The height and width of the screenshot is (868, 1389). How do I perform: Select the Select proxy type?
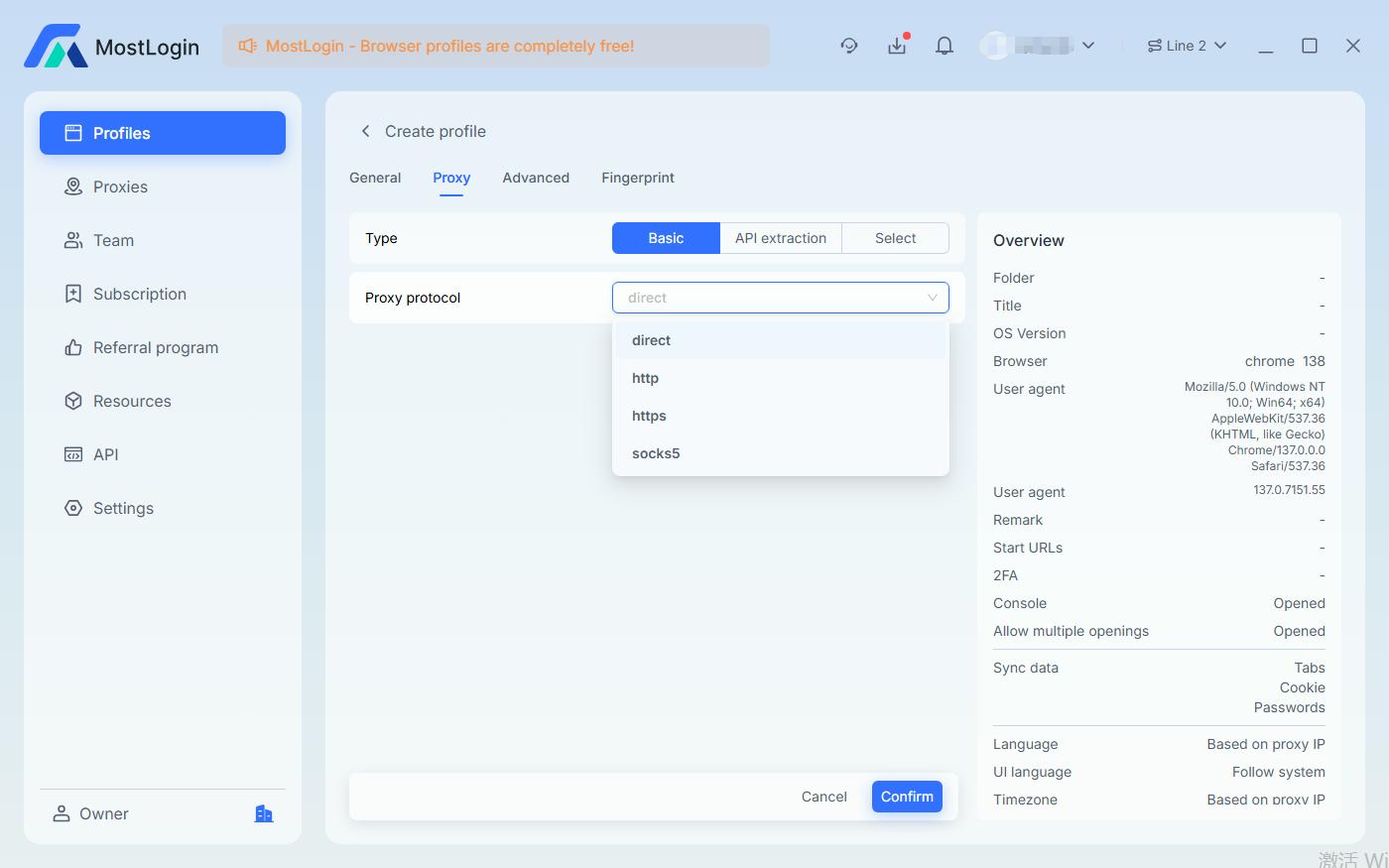click(896, 238)
